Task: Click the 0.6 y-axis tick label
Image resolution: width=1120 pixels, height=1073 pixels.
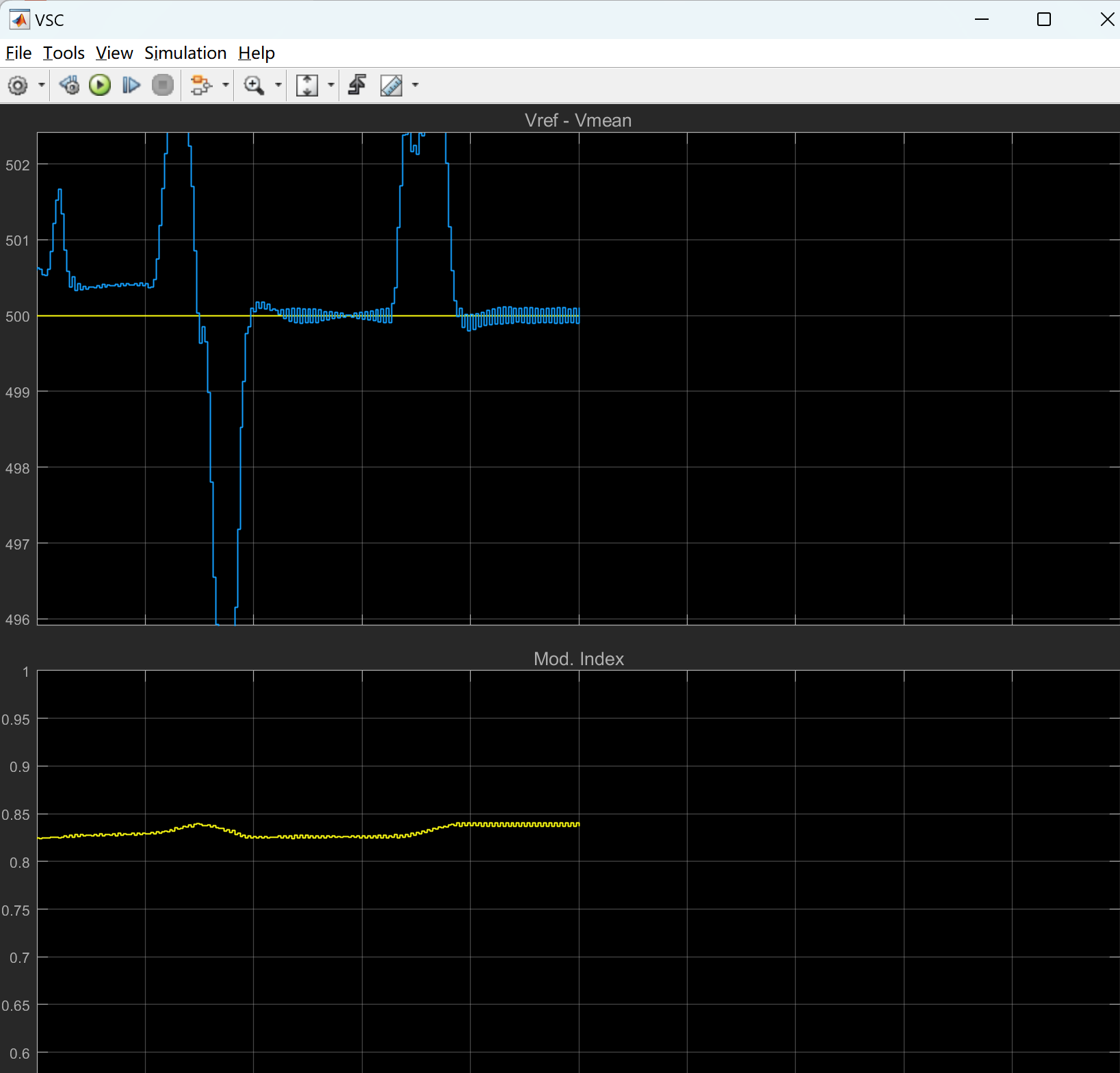Action: point(20,1054)
